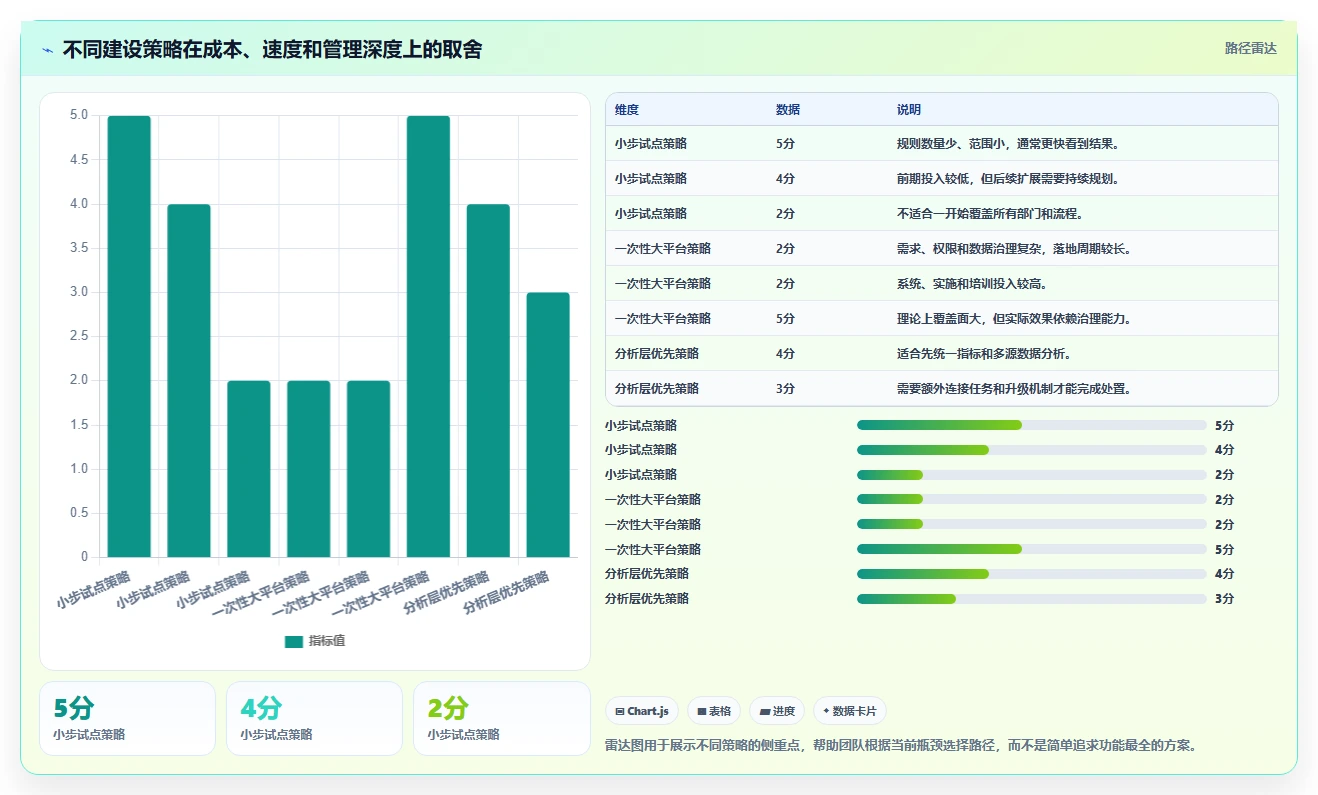This screenshot has height=795, width=1318.
Task: Open the summary card showing large 4分
Action: tap(314, 718)
